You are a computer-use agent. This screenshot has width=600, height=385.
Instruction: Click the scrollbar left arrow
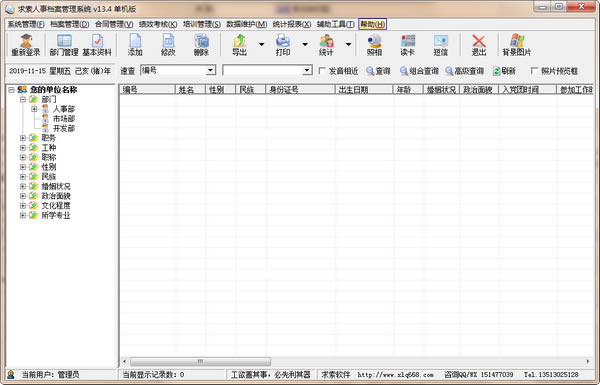(124, 361)
